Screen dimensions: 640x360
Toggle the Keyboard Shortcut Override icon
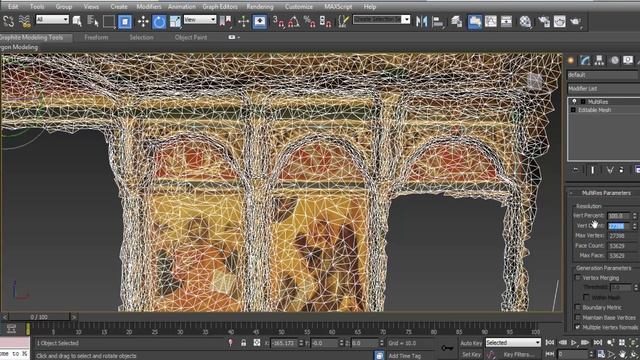(x=260, y=21)
